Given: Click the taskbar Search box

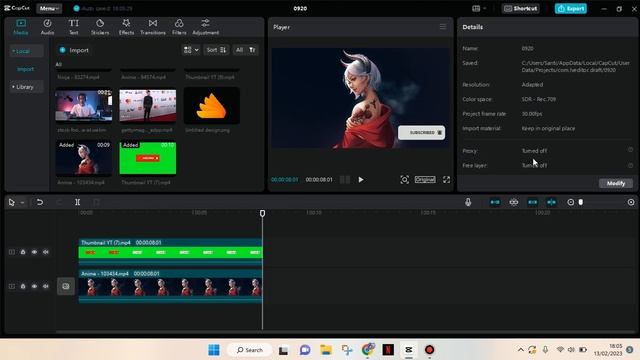Looking at the screenshot, I should (x=250, y=350).
